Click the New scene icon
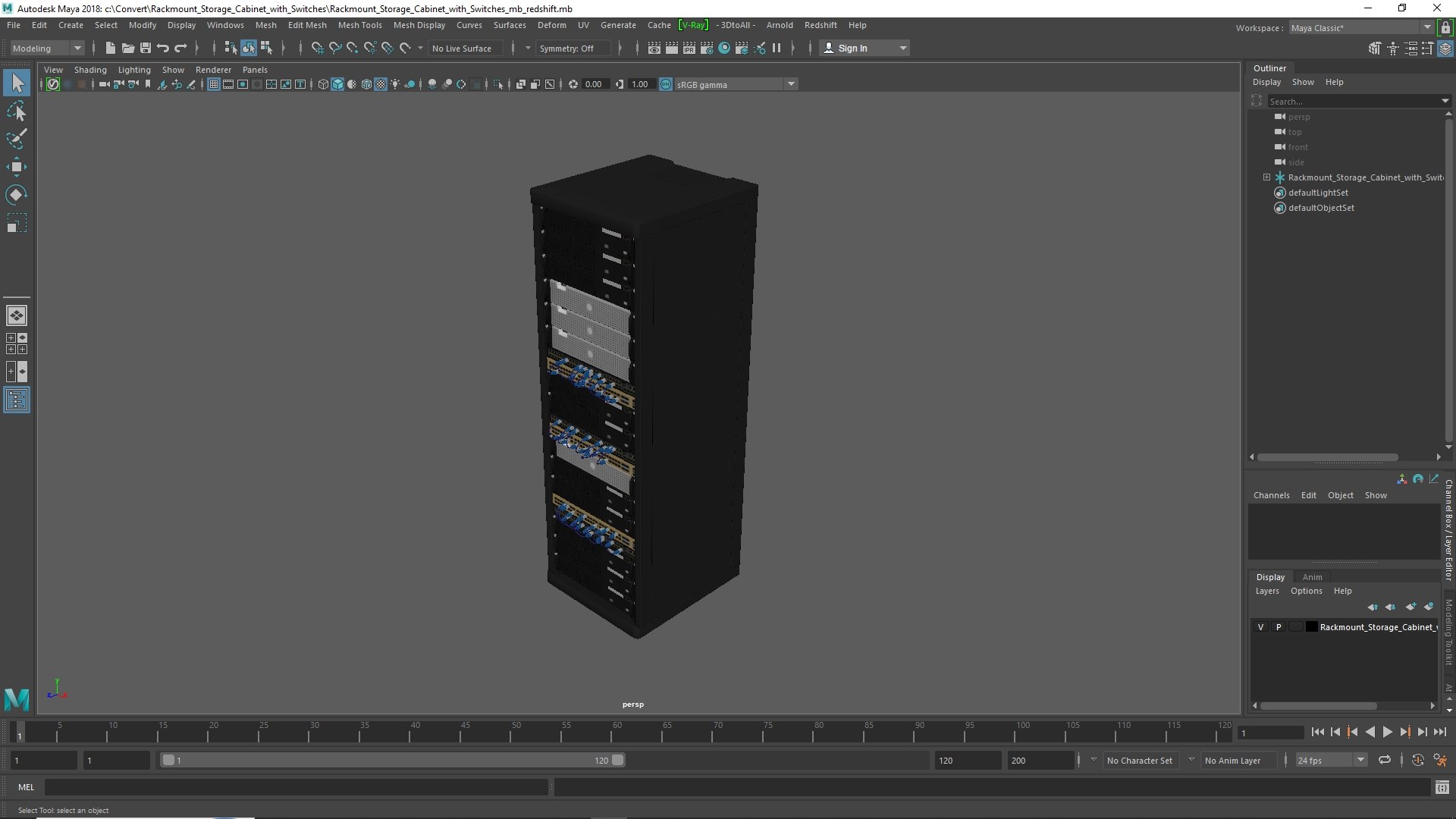Viewport: 1456px width, 819px height. tap(110, 48)
